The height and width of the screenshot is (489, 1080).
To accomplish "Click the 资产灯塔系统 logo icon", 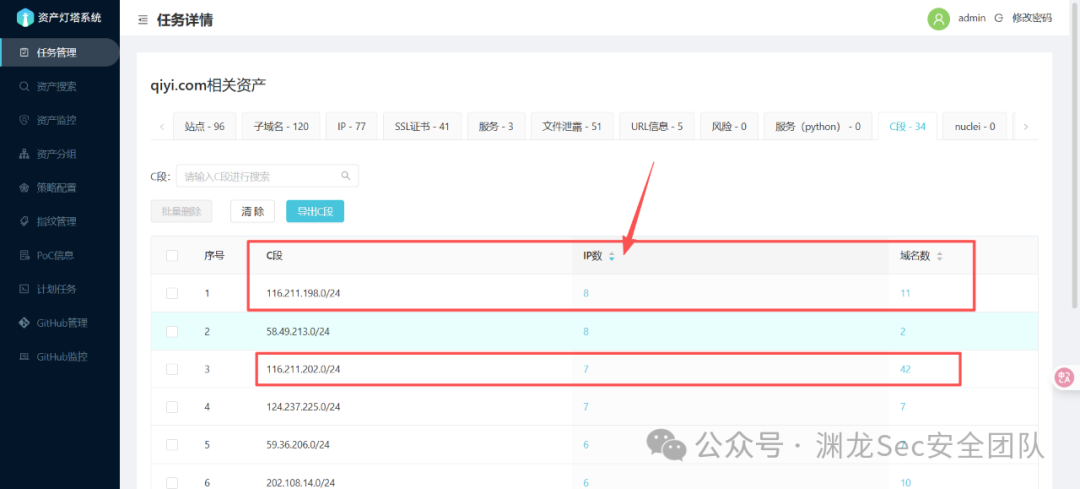I will coord(25,18).
